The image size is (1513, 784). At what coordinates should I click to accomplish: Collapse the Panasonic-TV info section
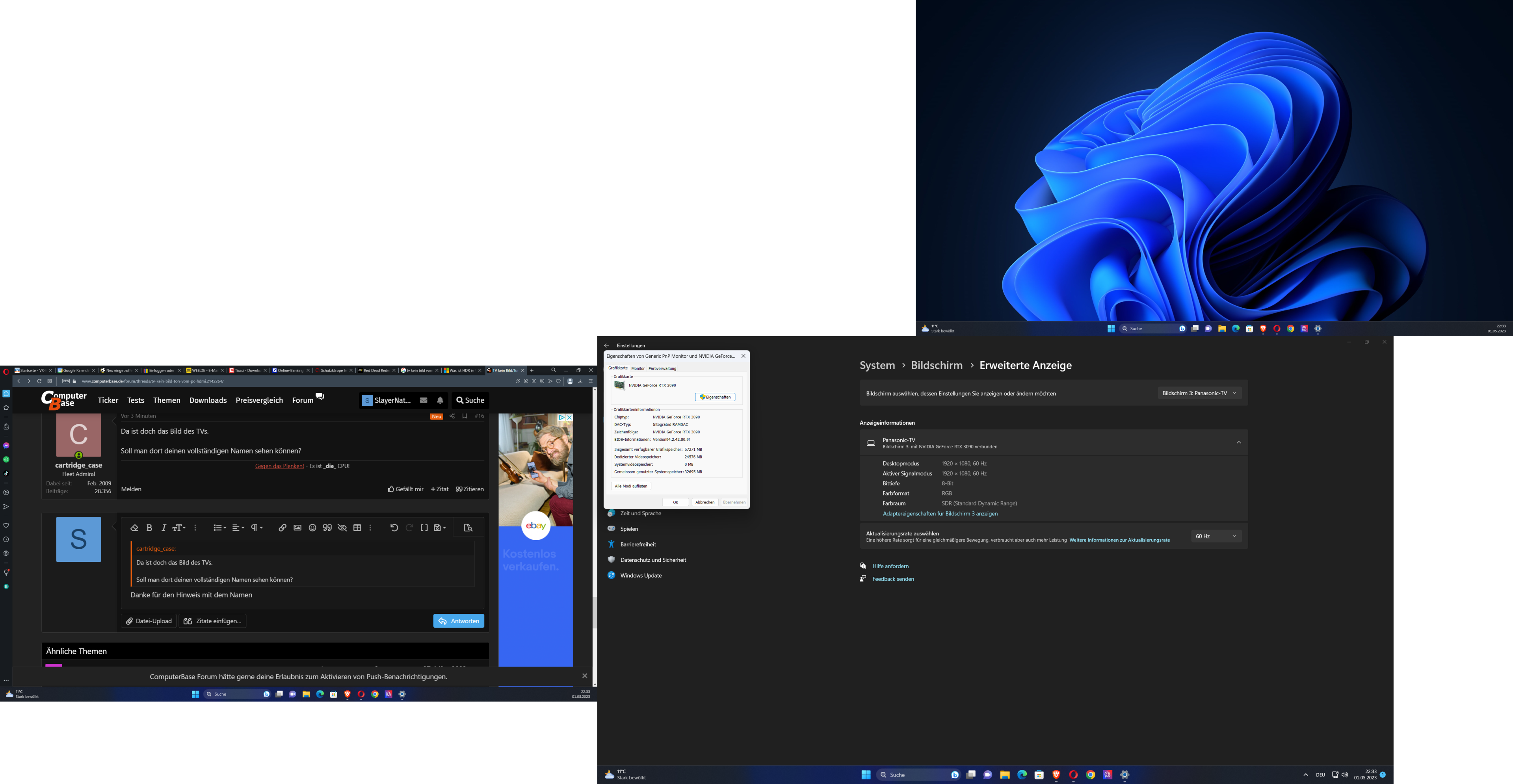(x=1239, y=443)
